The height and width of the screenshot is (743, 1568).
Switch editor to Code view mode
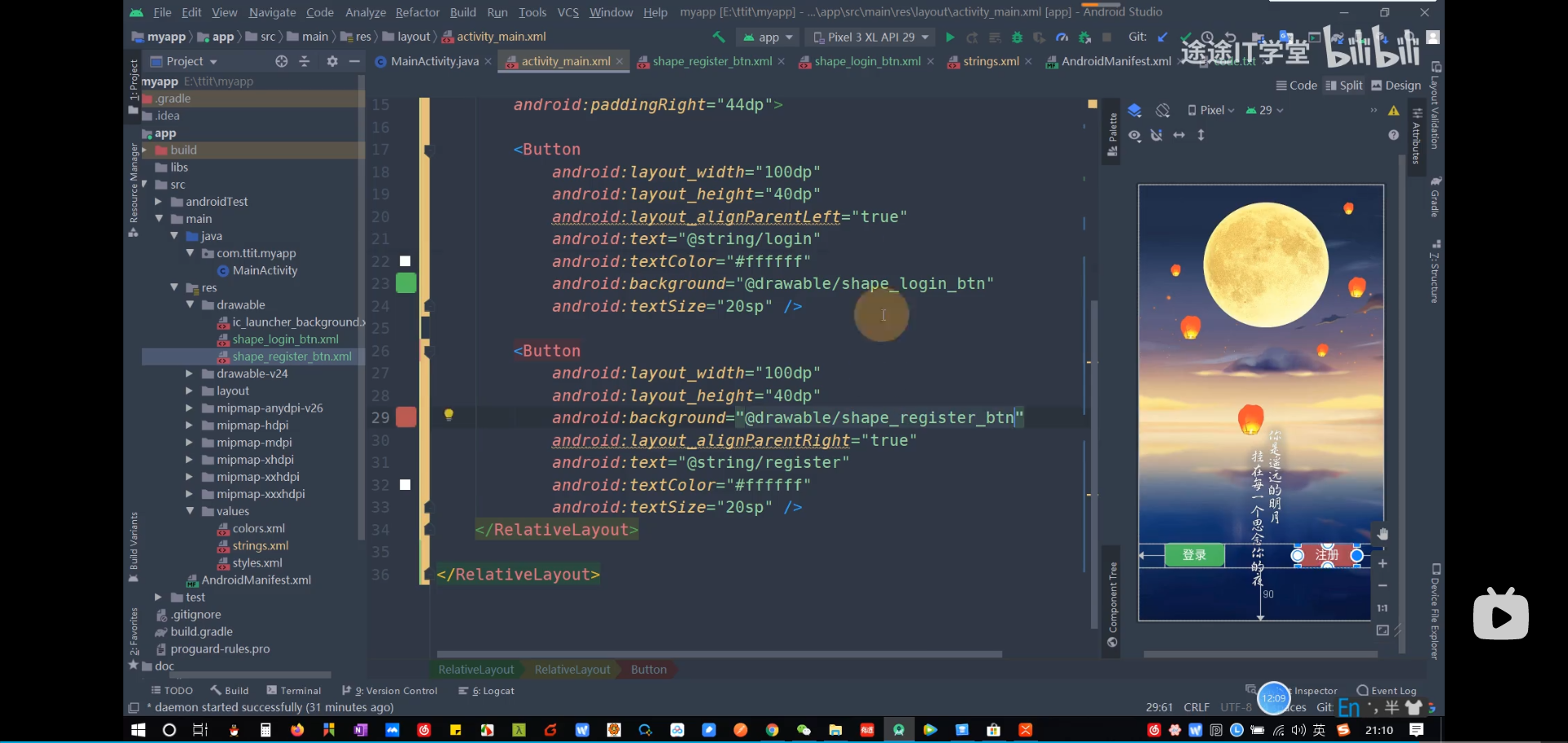click(1296, 86)
